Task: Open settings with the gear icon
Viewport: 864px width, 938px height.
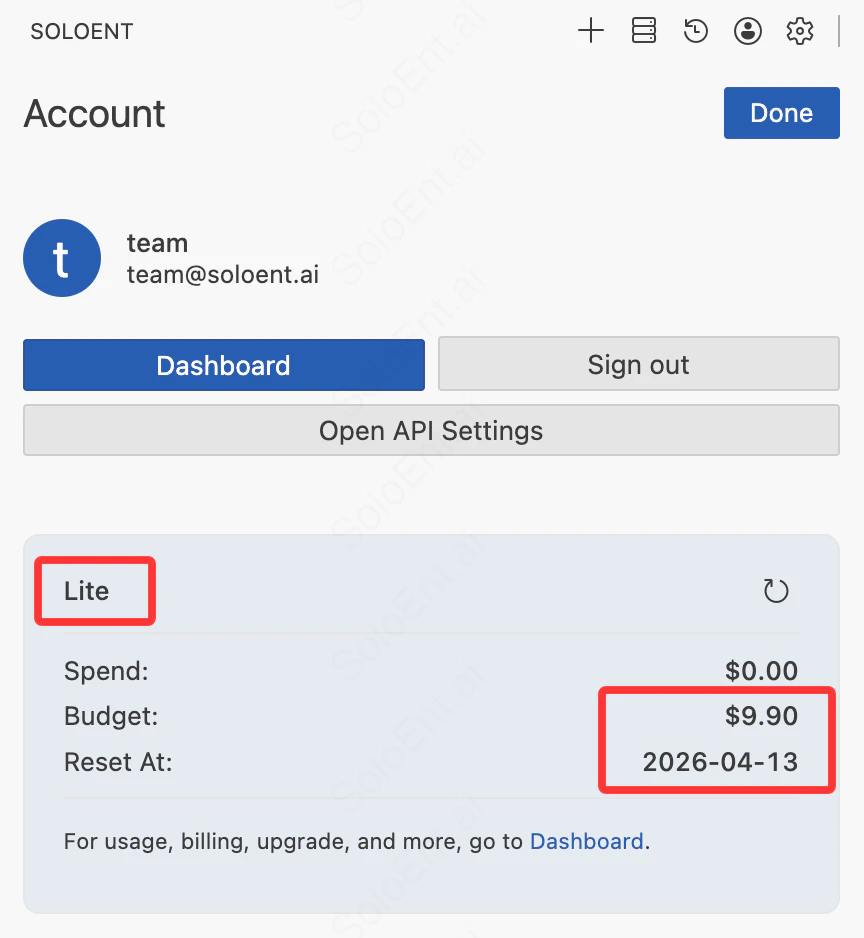Action: (799, 31)
